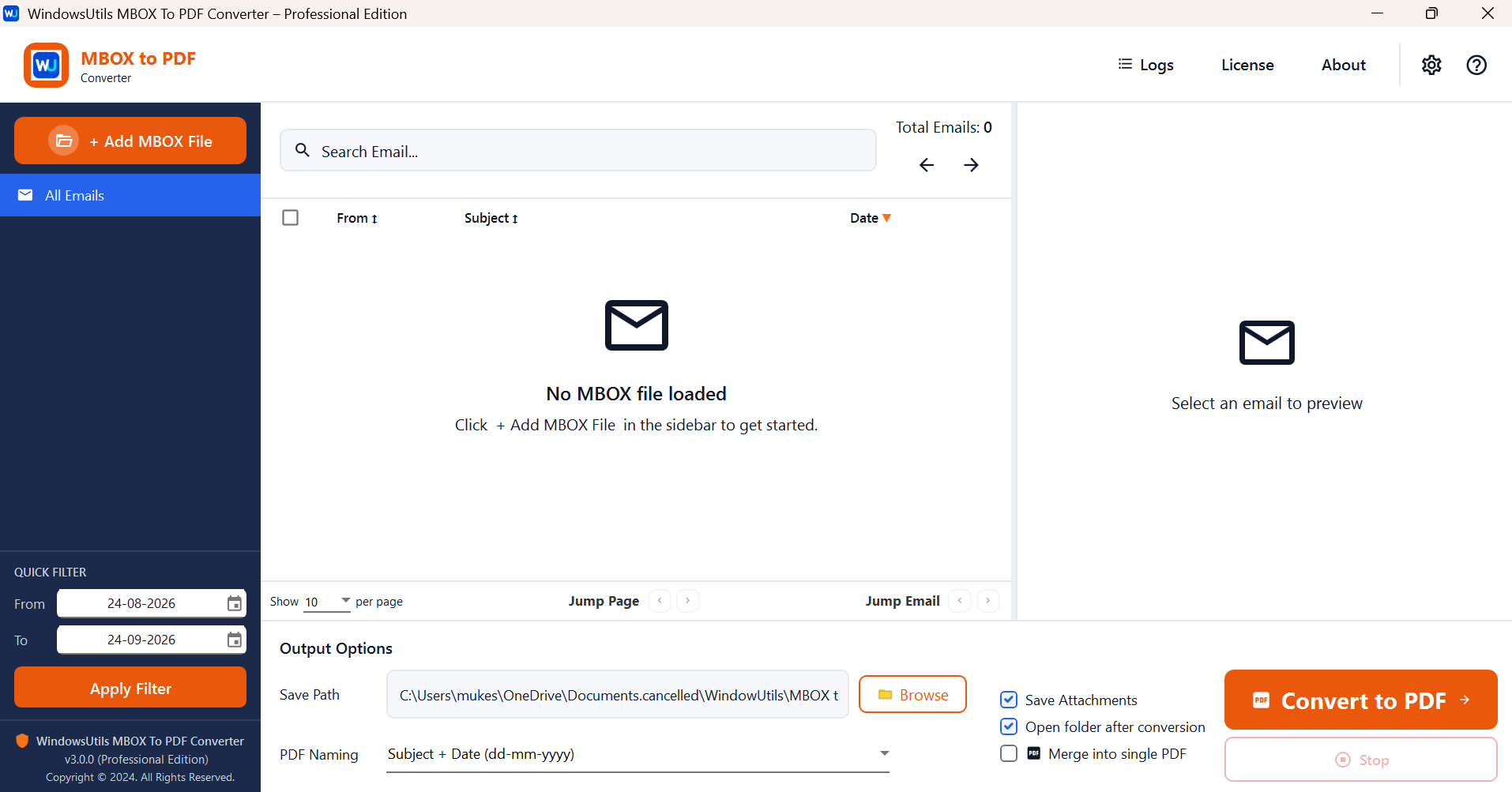
Task: Uncheck Open folder after conversion
Action: point(1009,726)
